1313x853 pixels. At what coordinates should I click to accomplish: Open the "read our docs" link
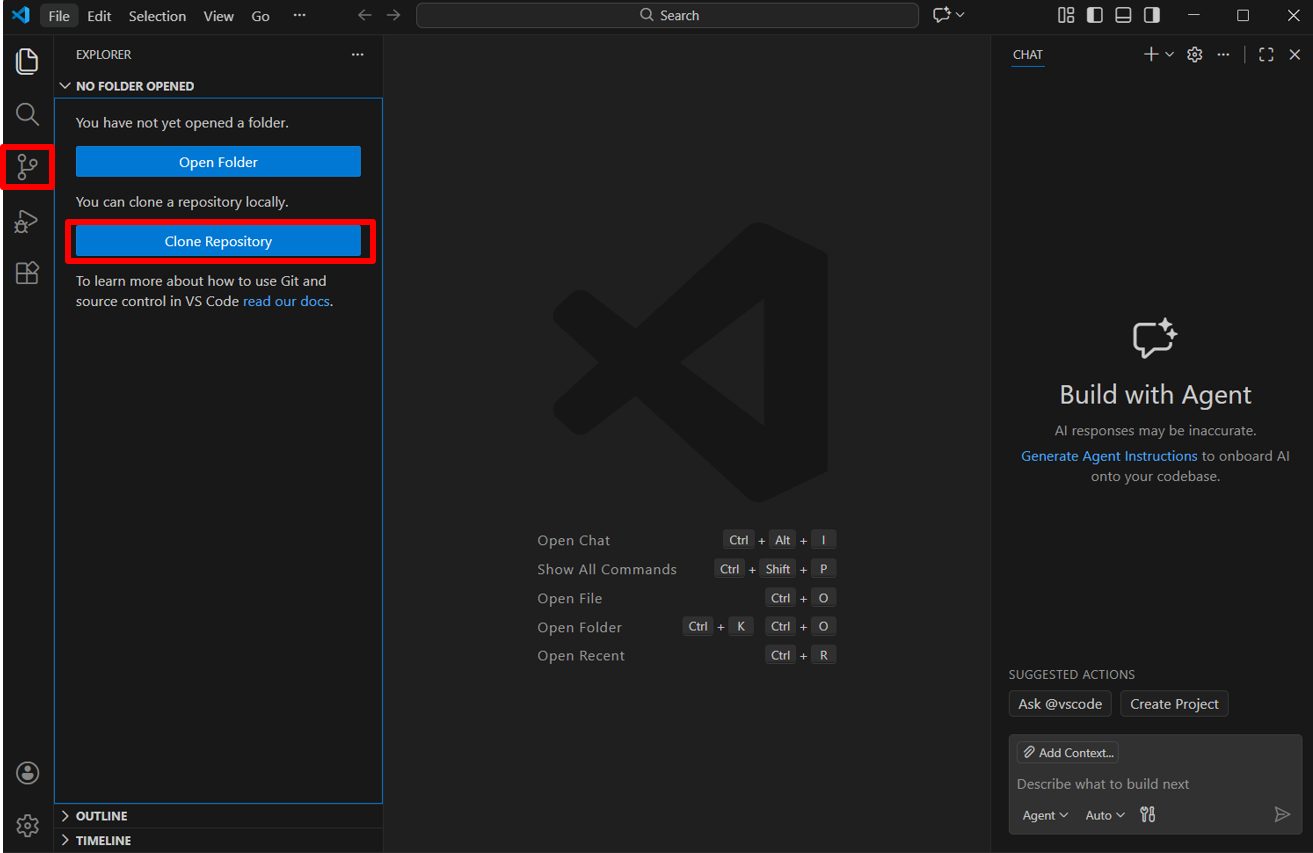[x=286, y=301]
